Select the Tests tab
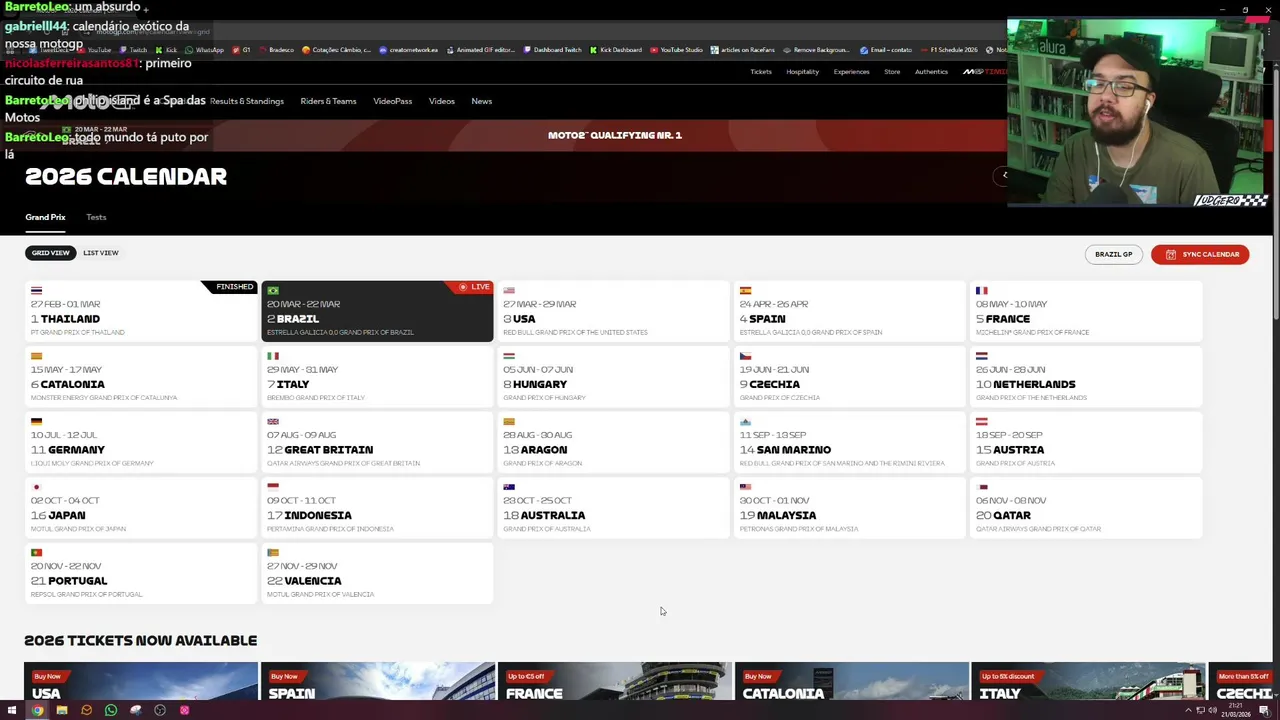 (x=96, y=217)
